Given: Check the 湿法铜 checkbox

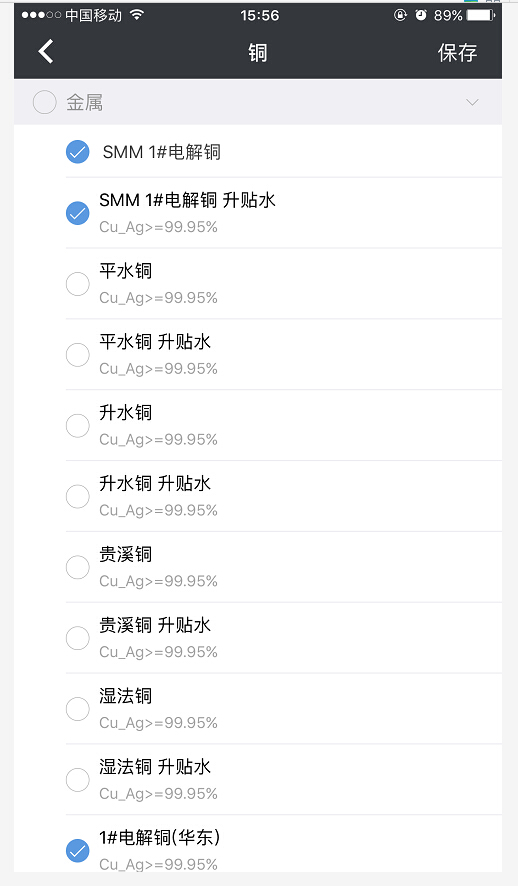Looking at the screenshot, I should [x=77, y=709].
